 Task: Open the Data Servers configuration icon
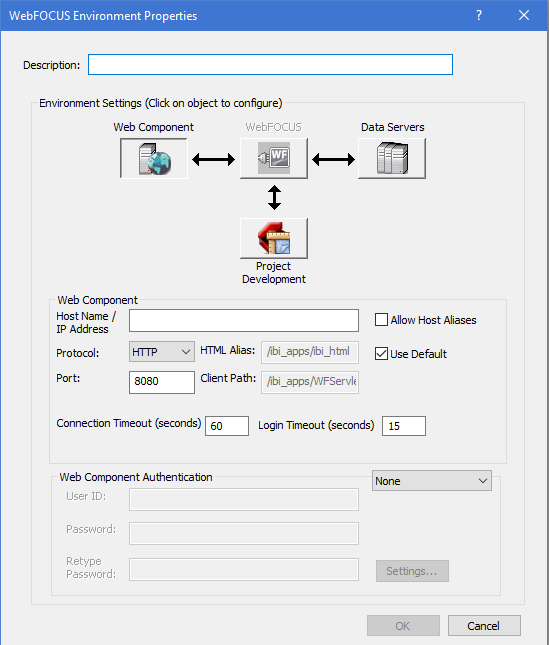[x=392, y=158]
